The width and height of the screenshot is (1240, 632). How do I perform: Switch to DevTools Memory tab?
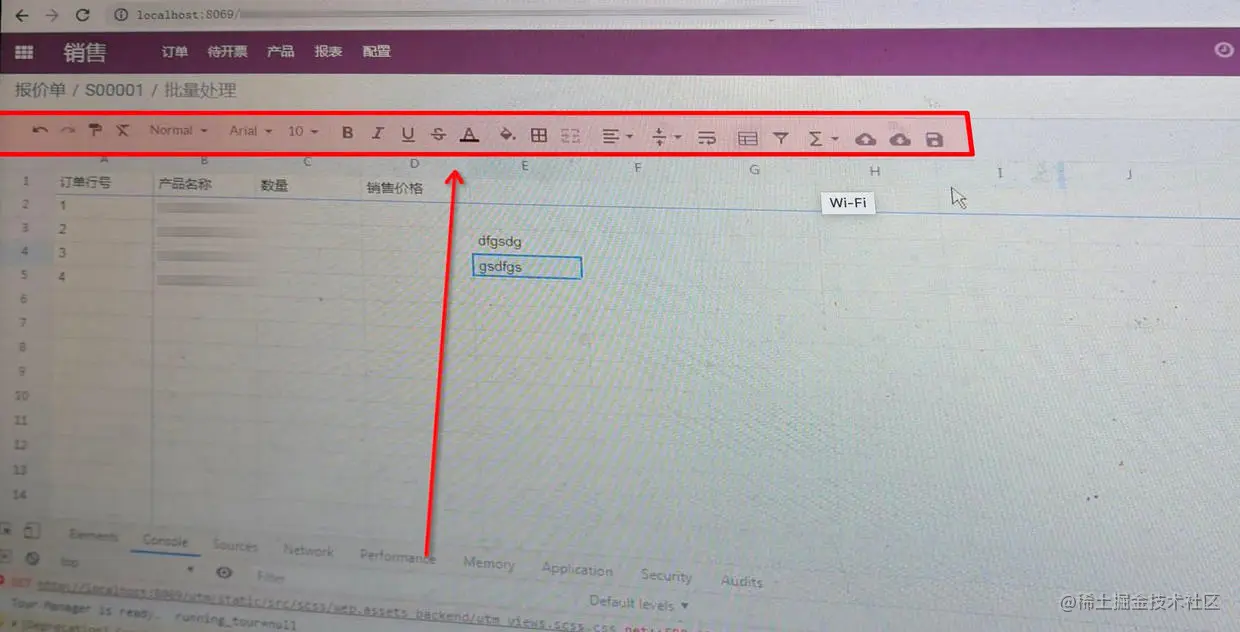[488, 563]
